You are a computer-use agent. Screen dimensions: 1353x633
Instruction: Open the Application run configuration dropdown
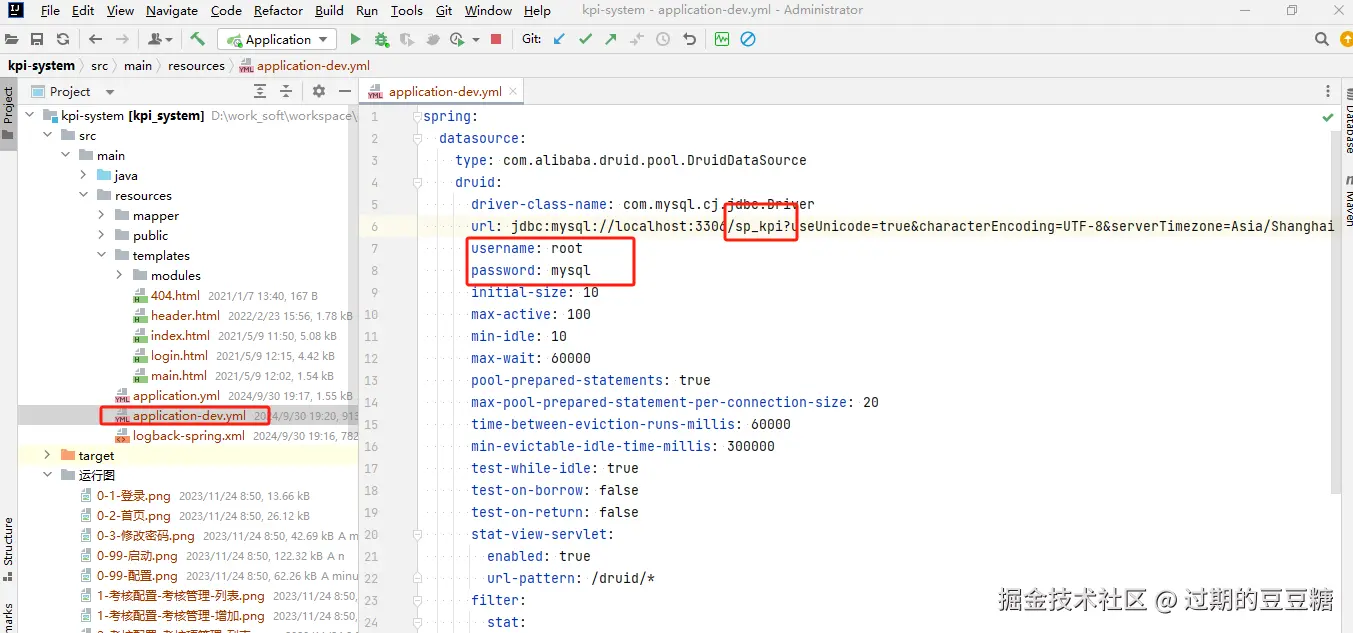(x=277, y=39)
